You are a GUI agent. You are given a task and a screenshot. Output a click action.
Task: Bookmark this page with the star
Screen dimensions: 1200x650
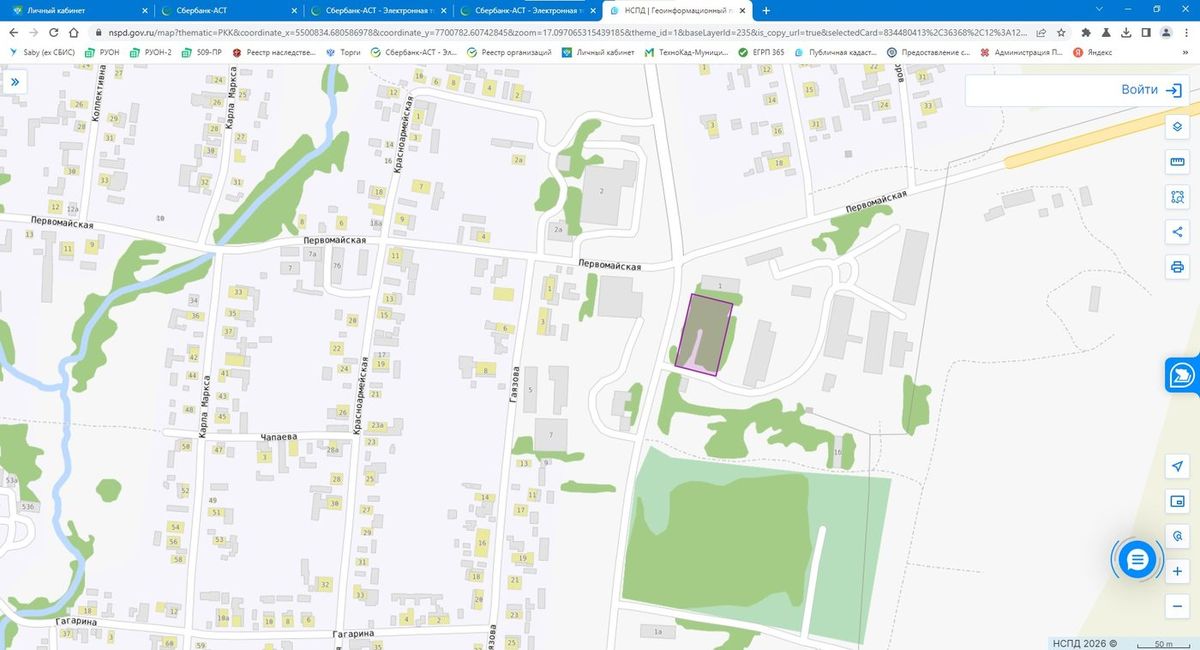(x=1060, y=32)
